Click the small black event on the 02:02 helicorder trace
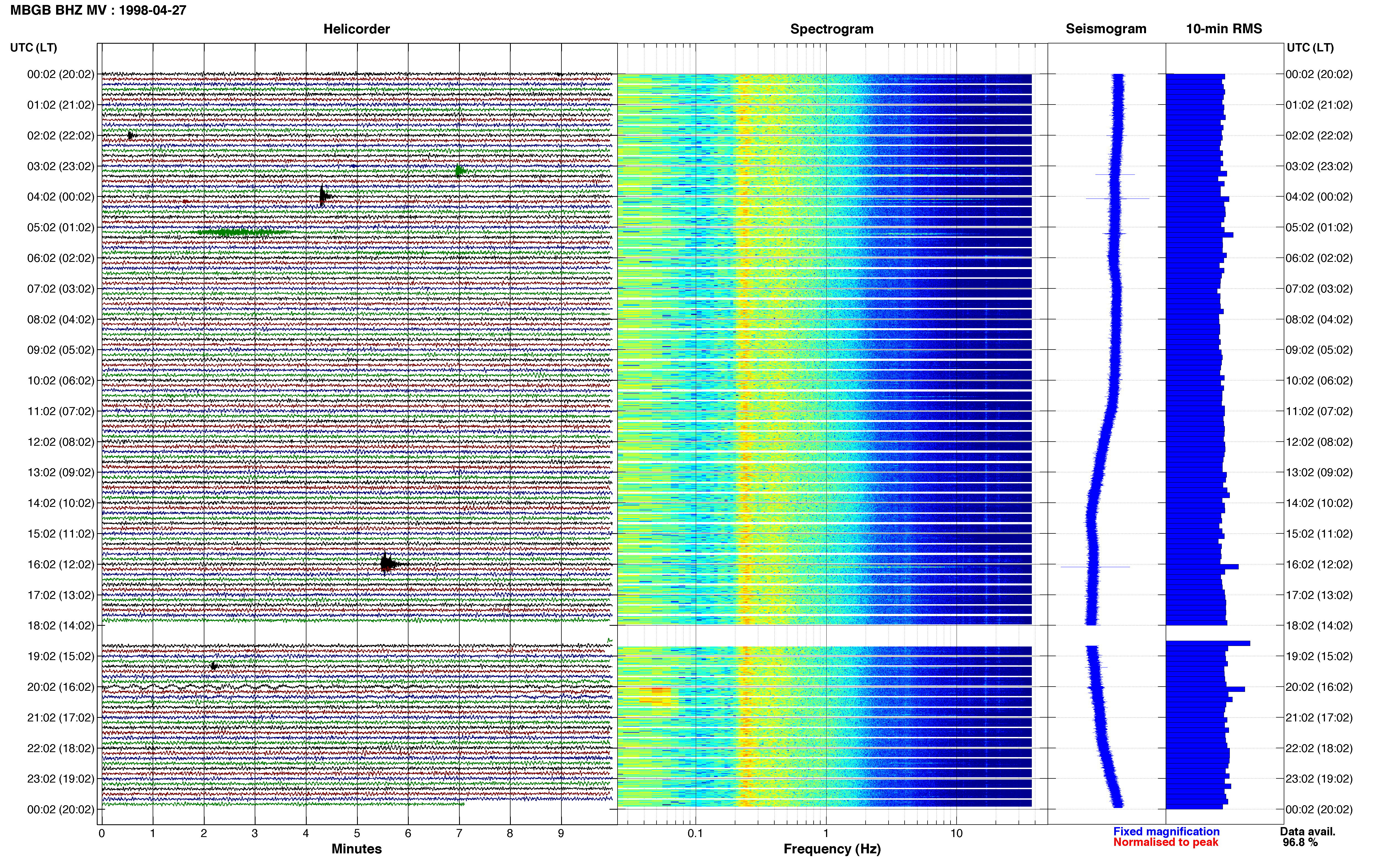The width and height of the screenshot is (1388, 868). click(130, 135)
